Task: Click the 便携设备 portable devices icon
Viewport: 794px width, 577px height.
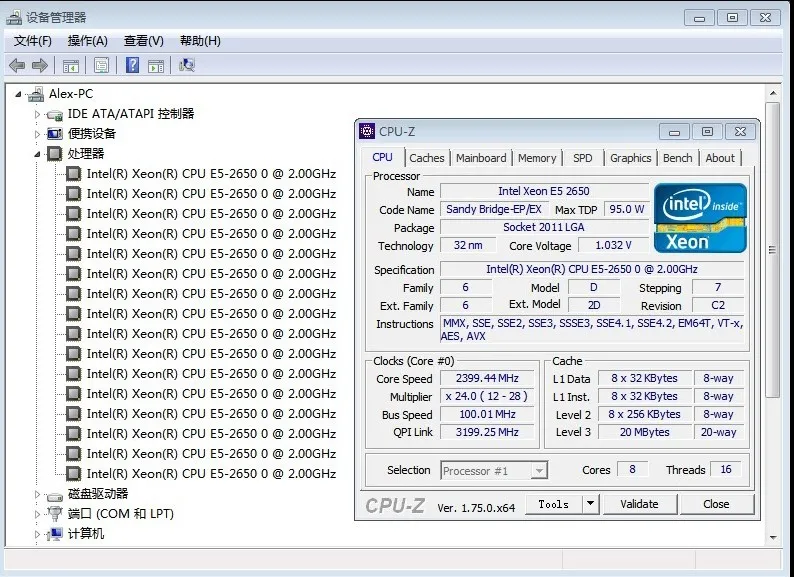Action: click(x=55, y=134)
